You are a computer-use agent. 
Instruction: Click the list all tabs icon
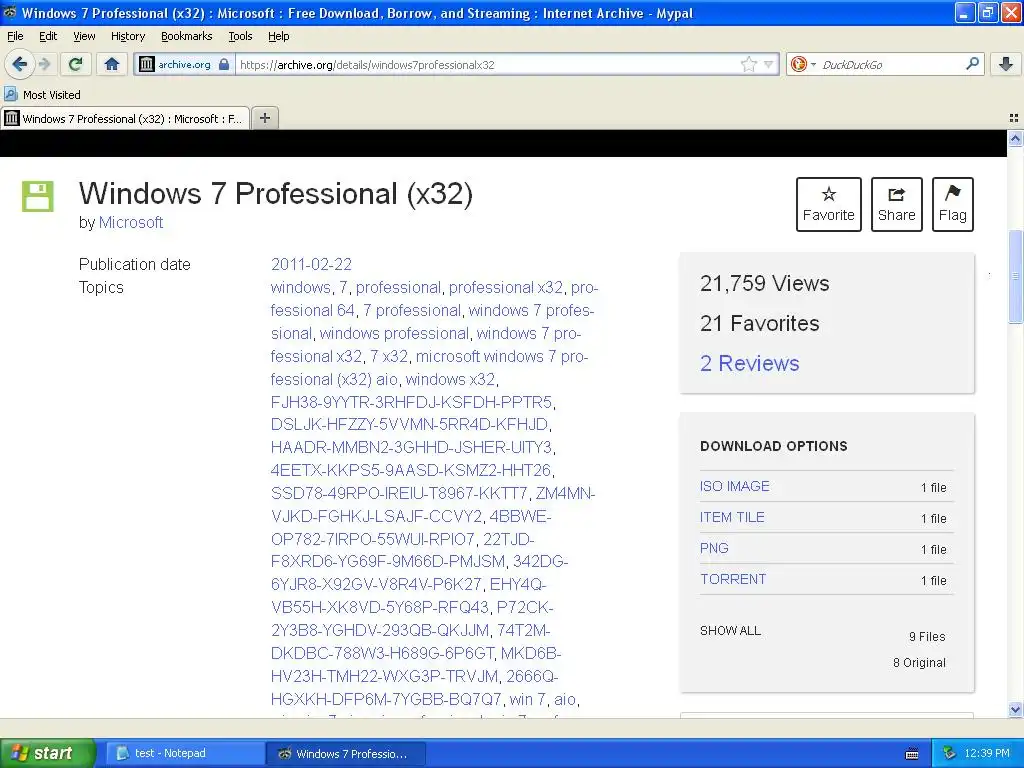coord(1014,118)
